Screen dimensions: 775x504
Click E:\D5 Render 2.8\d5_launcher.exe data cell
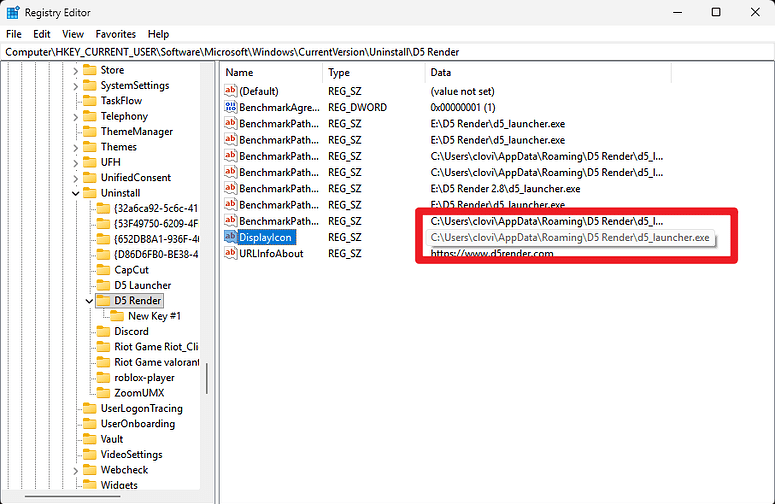pyautogui.click(x=505, y=189)
